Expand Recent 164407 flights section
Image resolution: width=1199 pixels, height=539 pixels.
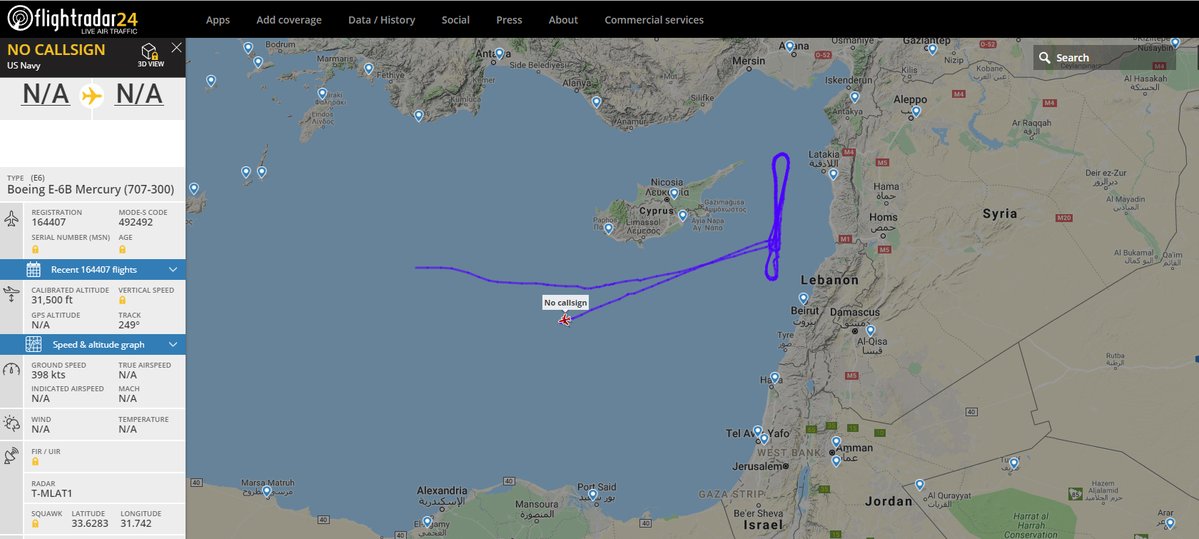point(93,269)
